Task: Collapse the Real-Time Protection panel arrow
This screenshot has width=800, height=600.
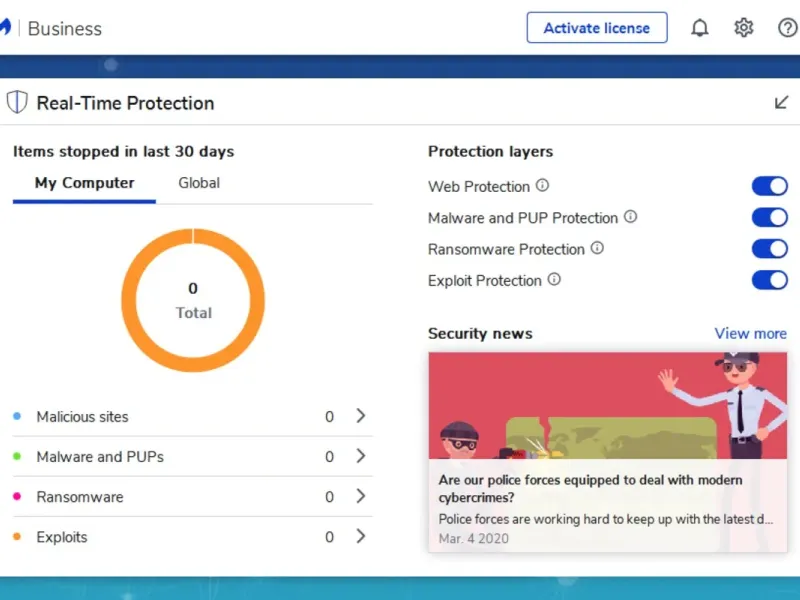Action: 782,103
